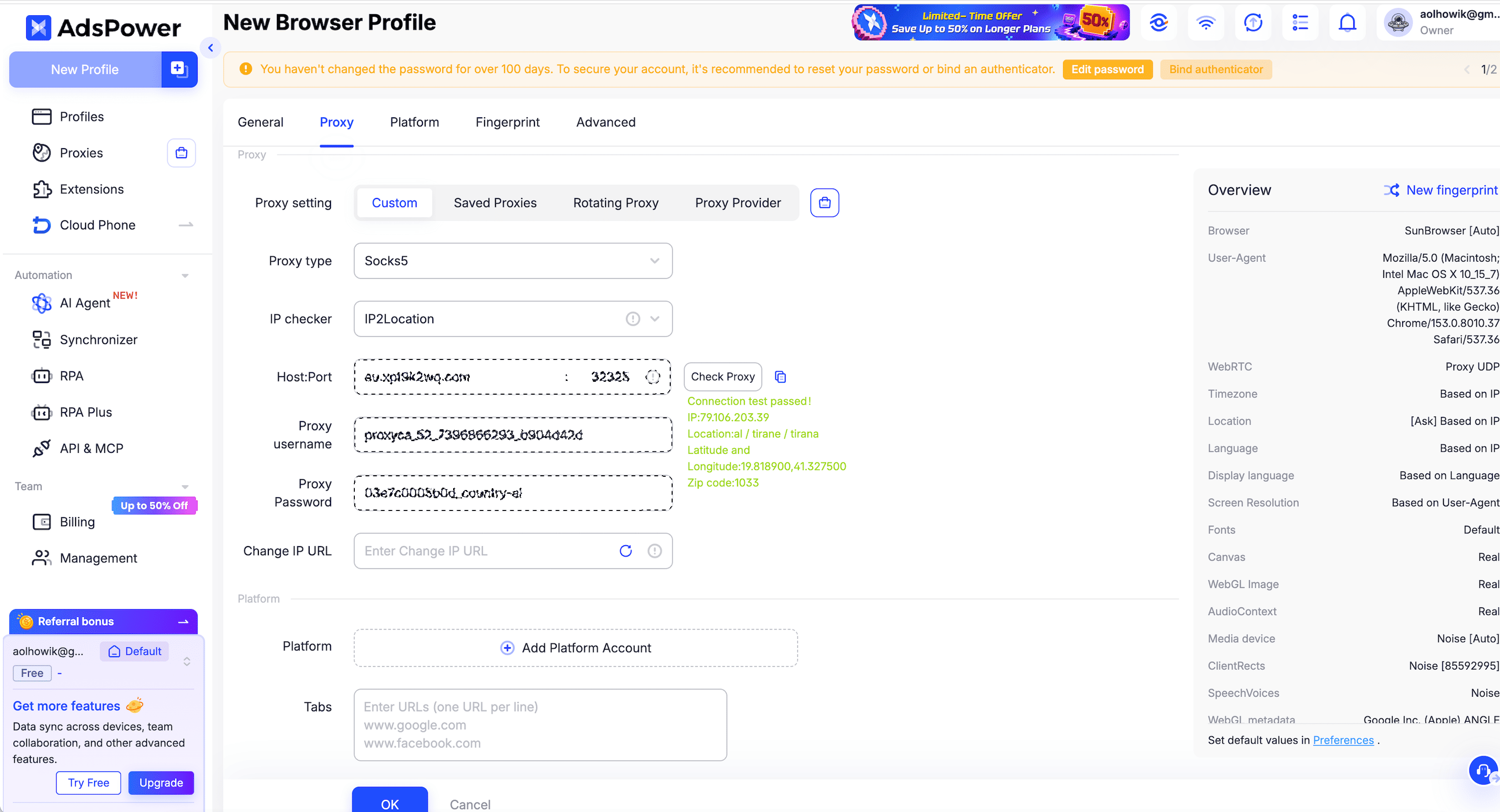The image size is (1500, 812).
Task: Click the update refresh icon in top bar
Action: pos(1253,23)
